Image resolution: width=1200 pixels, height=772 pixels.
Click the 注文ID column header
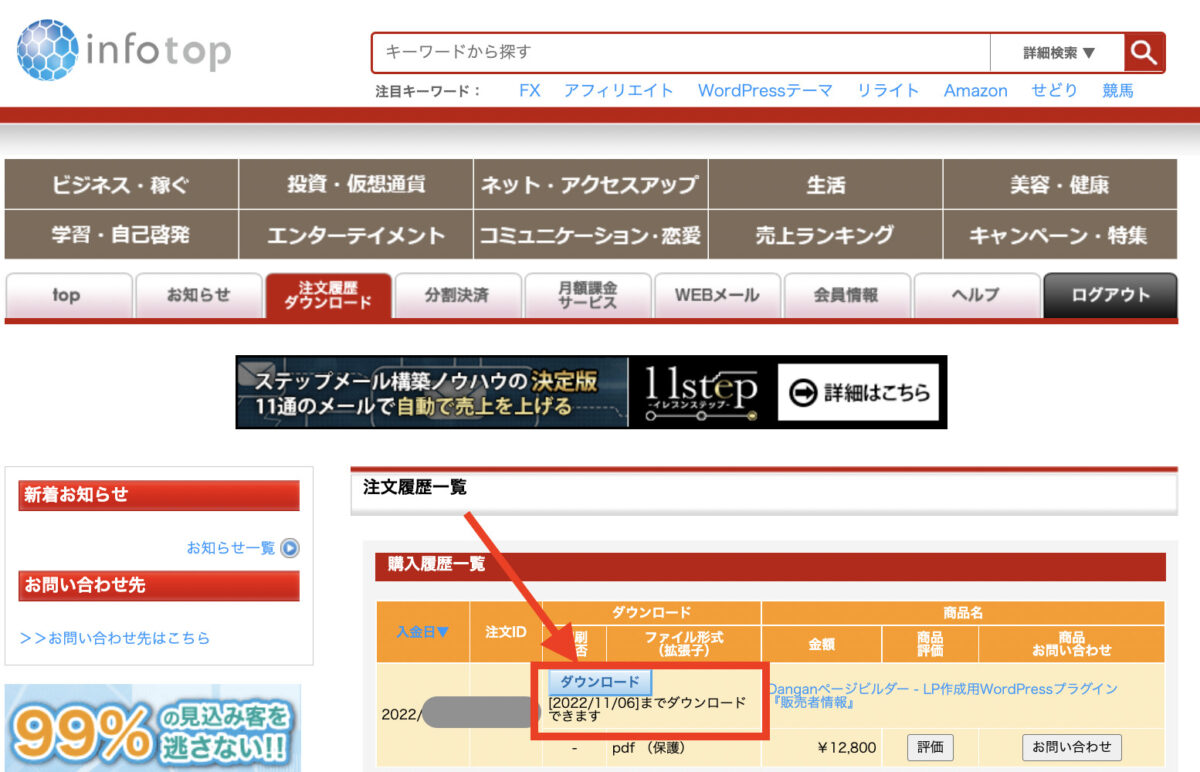pyautogui.click(x=506, y=632)
